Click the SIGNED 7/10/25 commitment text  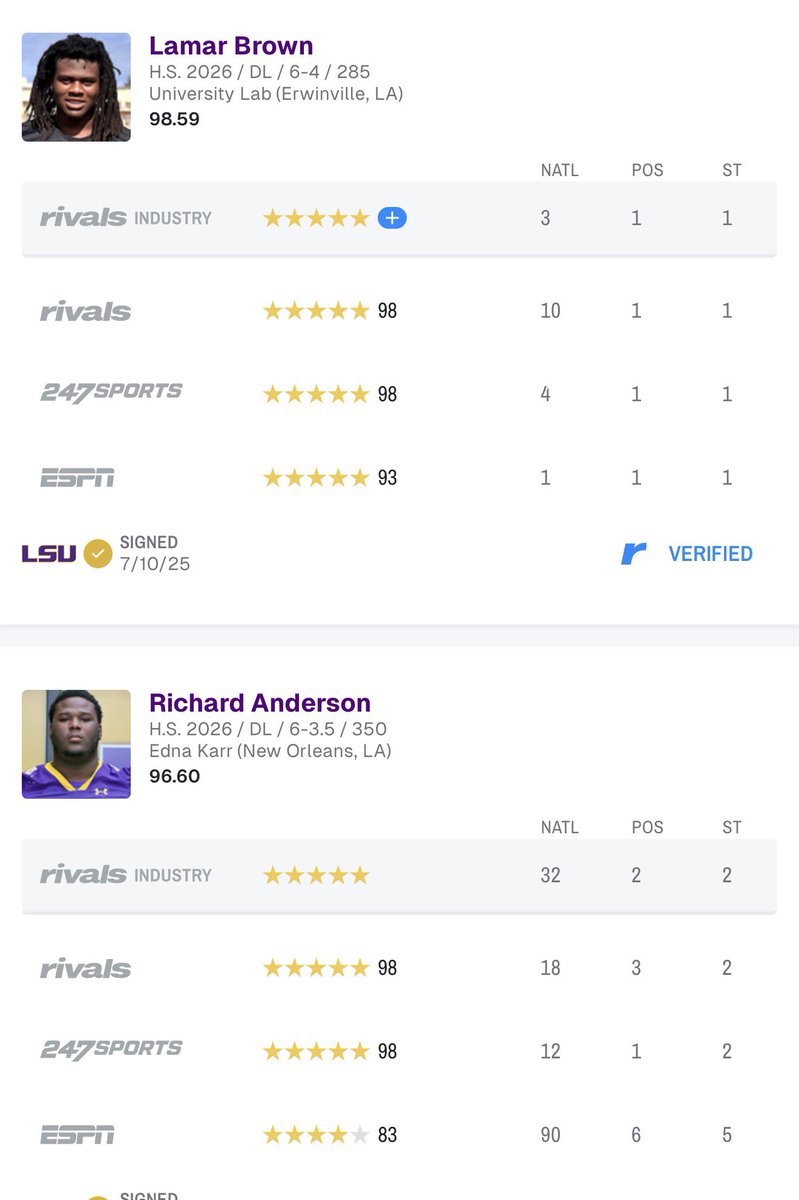(x=155, y=553)
